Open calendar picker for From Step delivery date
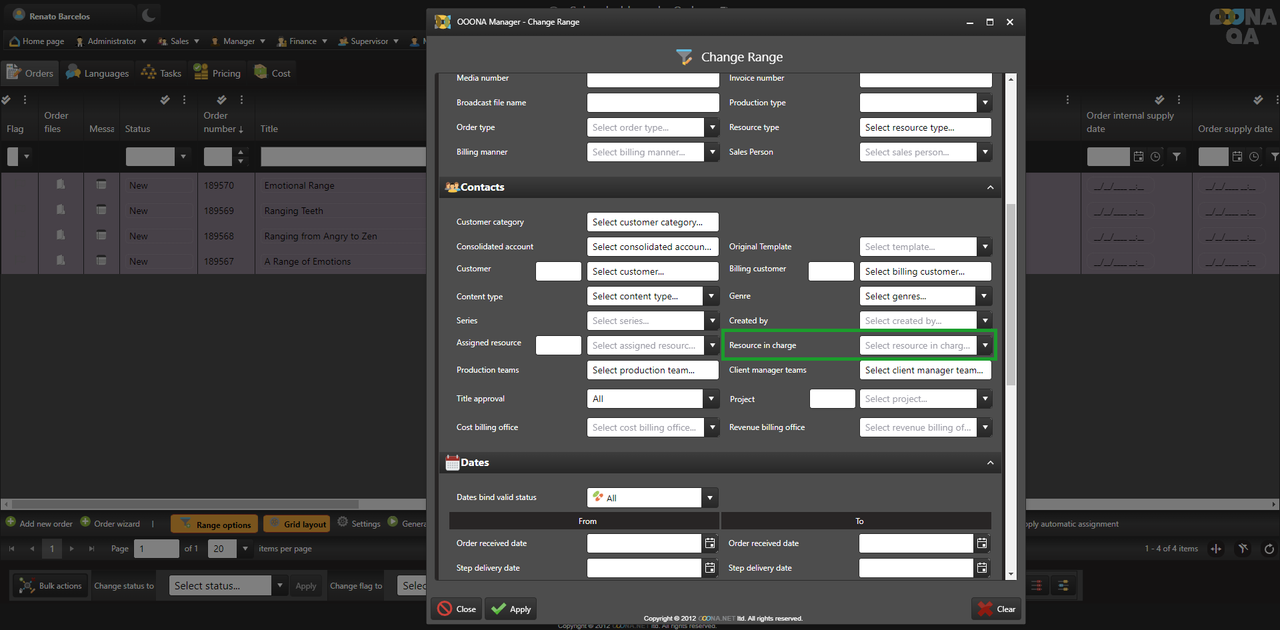 coord(710,568)
